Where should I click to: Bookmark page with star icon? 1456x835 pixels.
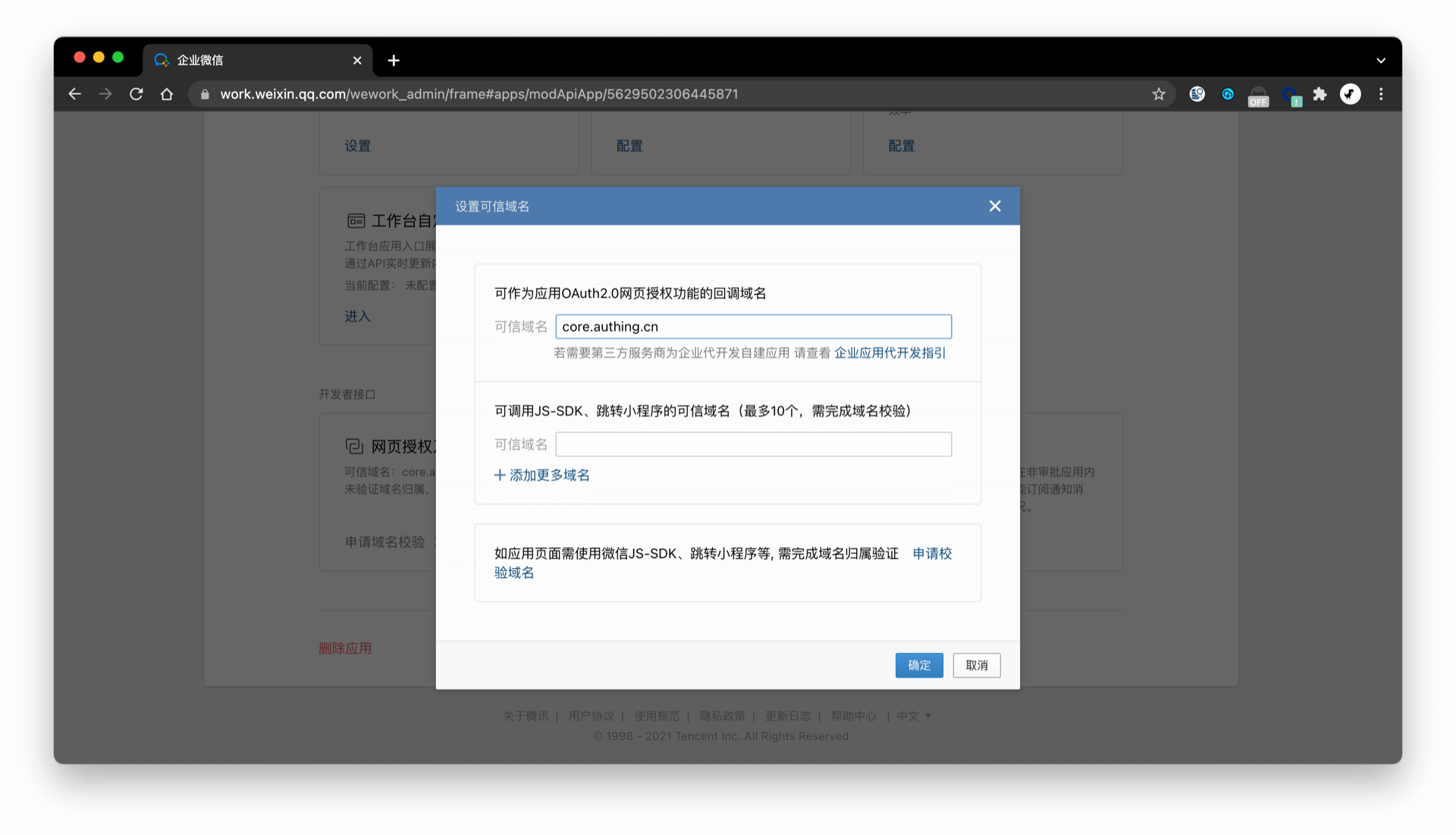pos(1159,94)
